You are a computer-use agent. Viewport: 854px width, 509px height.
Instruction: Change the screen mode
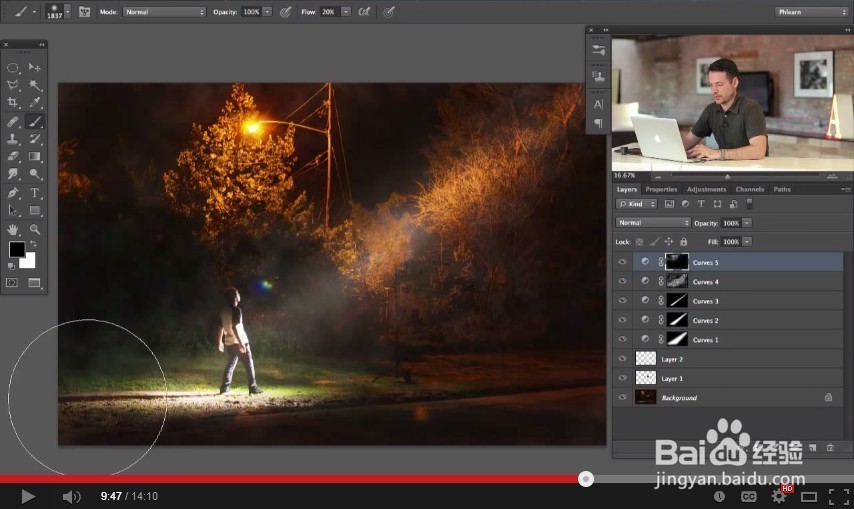(34, 283)
